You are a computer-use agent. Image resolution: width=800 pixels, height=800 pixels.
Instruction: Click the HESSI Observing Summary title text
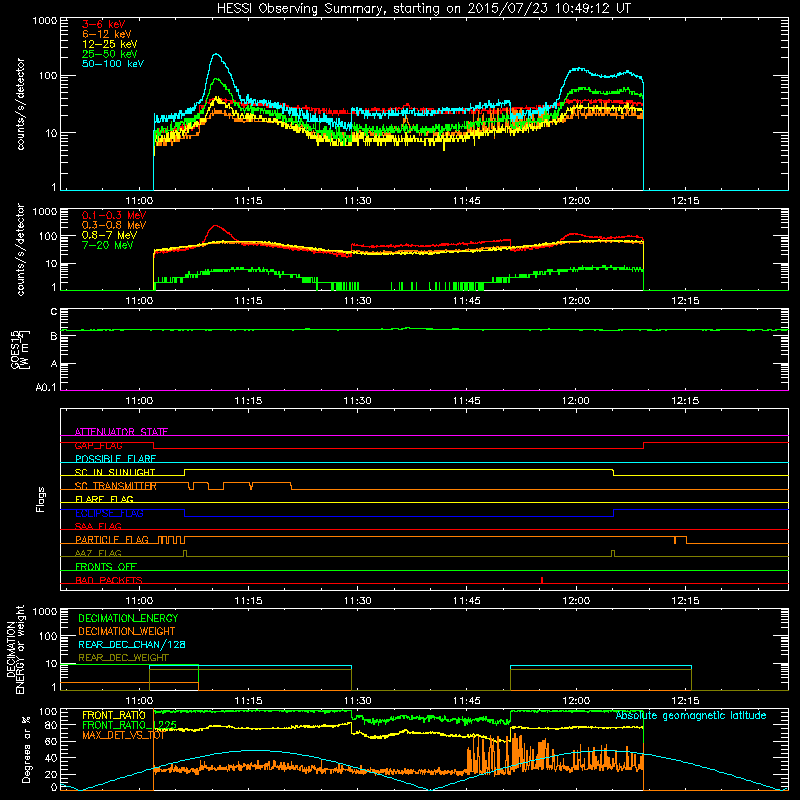coord(423,9)
